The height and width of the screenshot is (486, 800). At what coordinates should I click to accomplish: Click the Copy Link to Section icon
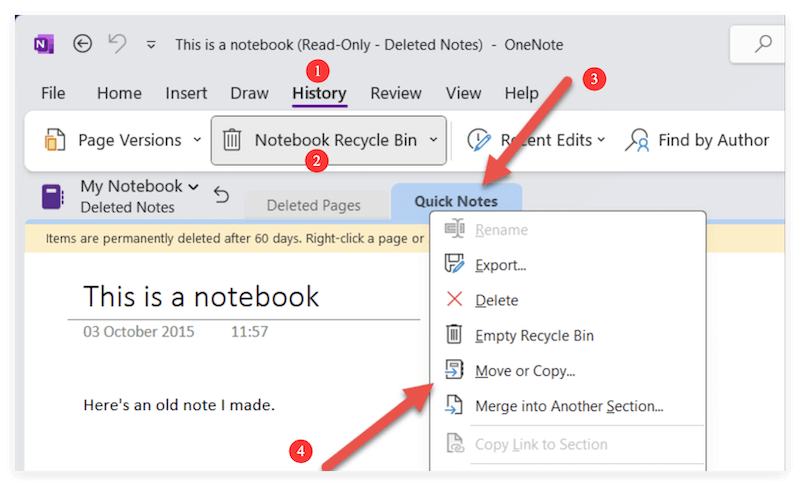pyautogui.click(x=455, y=443)
